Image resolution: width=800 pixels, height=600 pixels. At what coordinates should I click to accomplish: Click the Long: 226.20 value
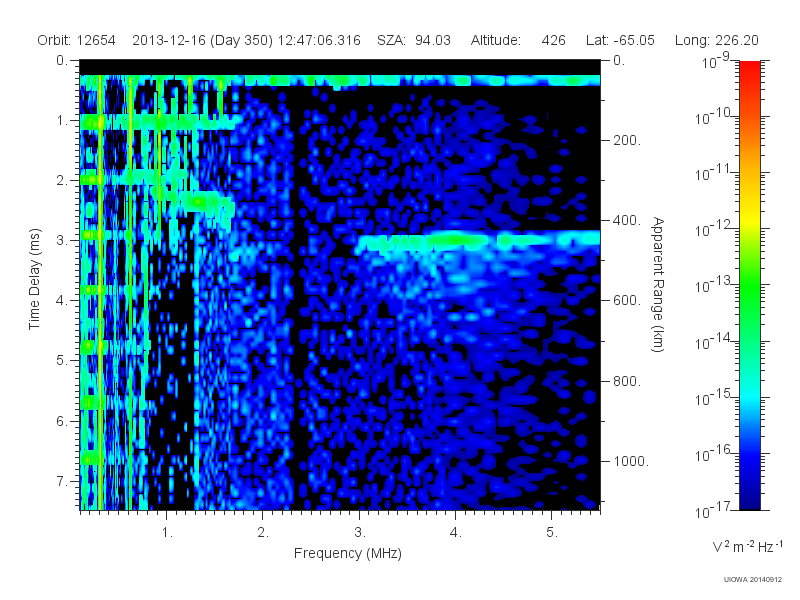[x=716, y=40]
